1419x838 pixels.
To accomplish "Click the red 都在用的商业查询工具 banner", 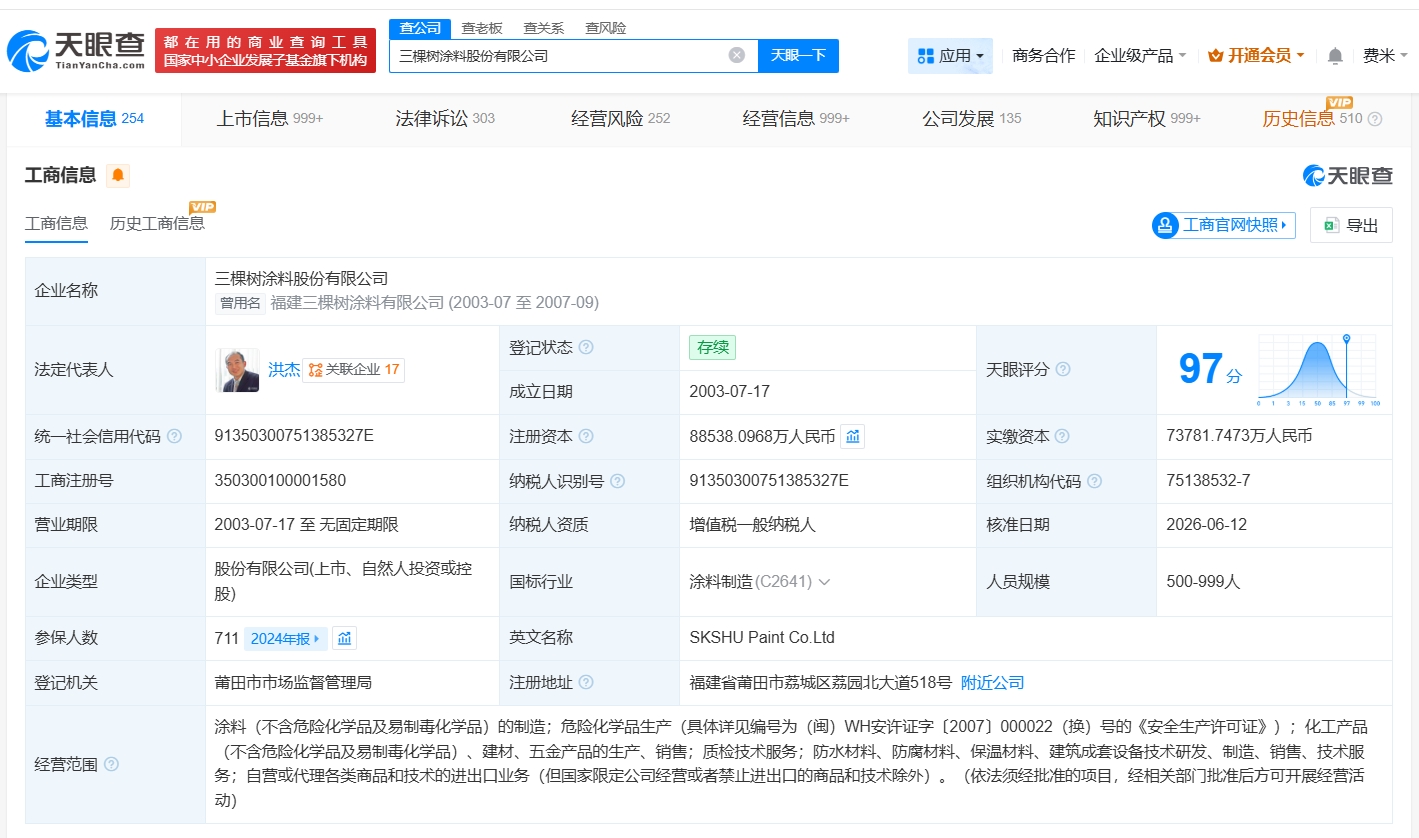I will [265, 50].
